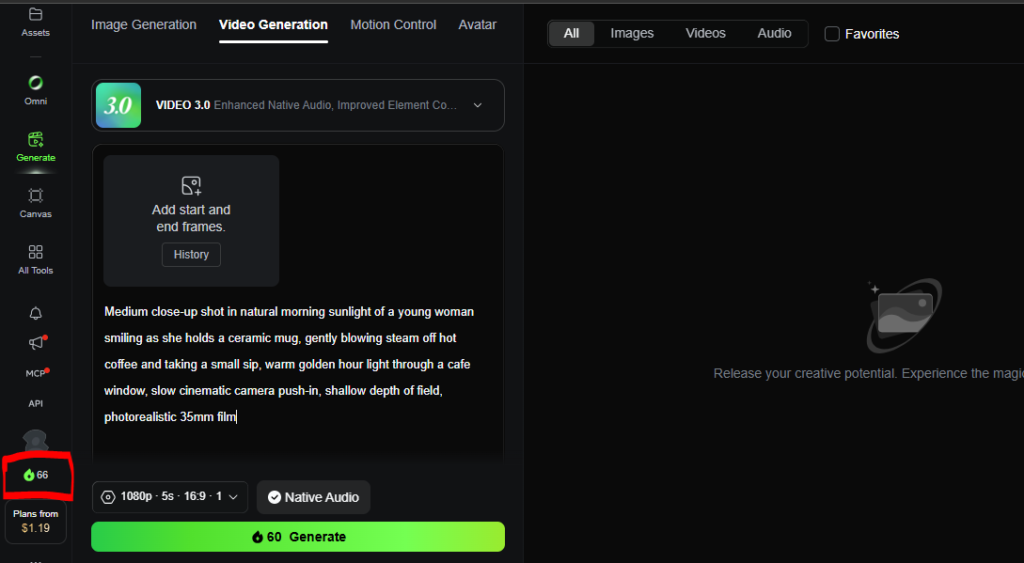Click the user avatar in the sidebar

[x=35, y=441]
